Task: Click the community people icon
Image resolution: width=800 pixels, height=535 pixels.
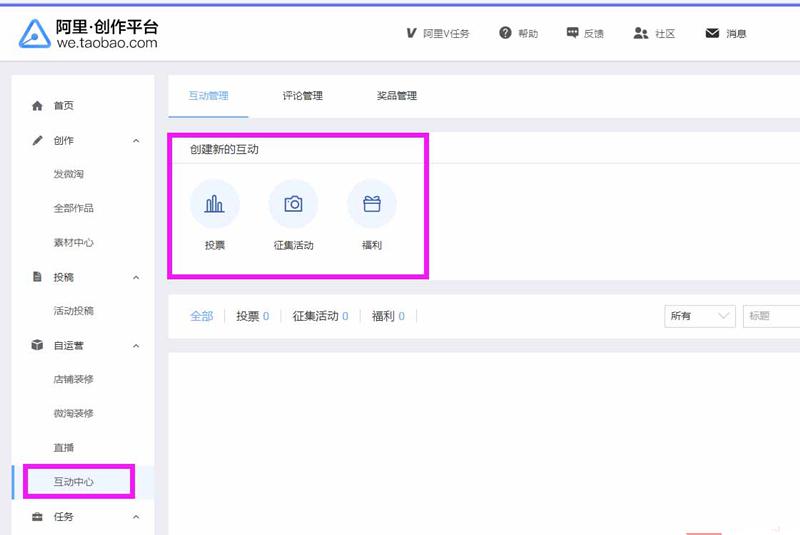Action: [x=640, y=33]
